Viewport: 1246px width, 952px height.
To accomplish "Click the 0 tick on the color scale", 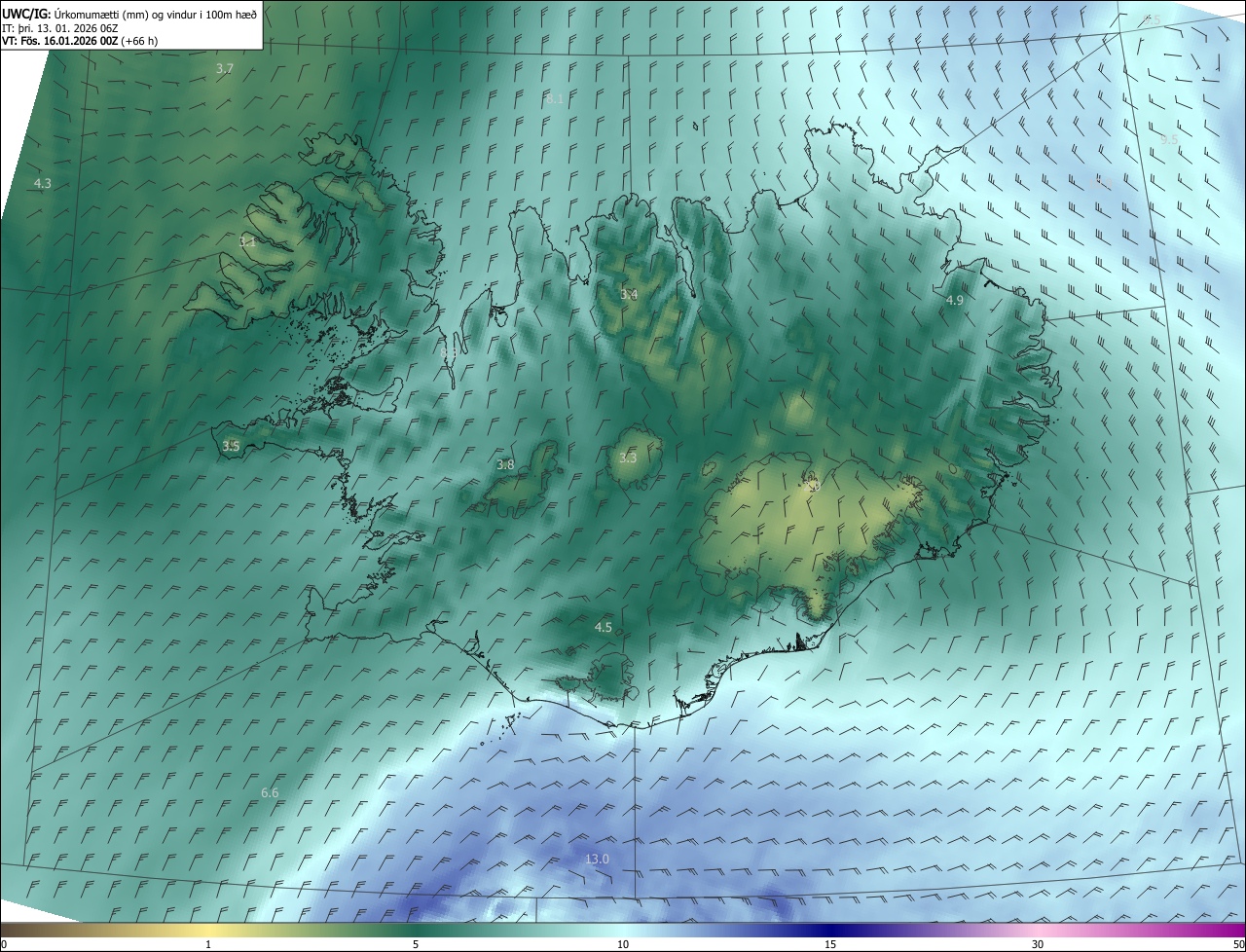I will tap(4, 944).
